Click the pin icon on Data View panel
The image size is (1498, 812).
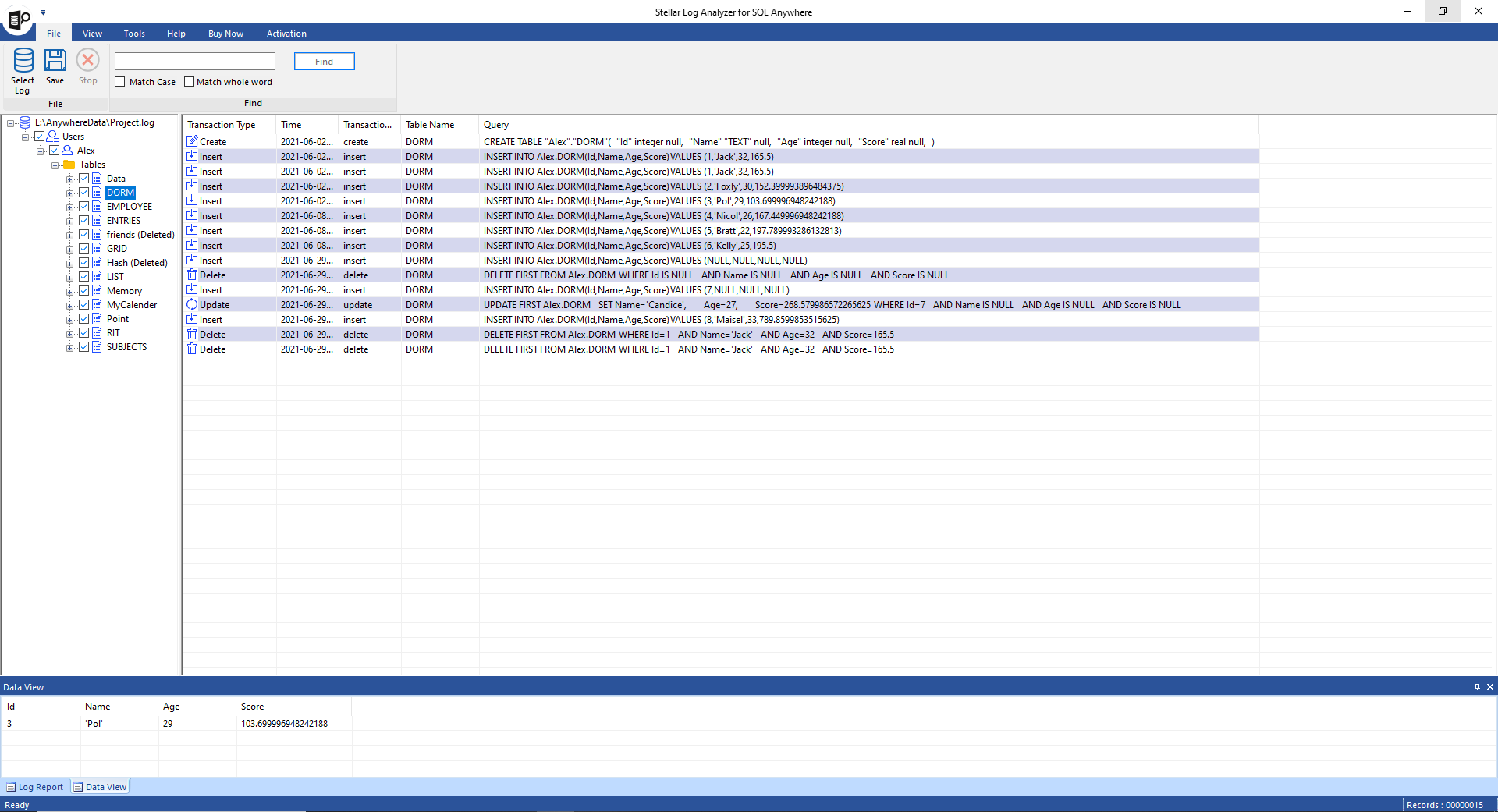1477,687
